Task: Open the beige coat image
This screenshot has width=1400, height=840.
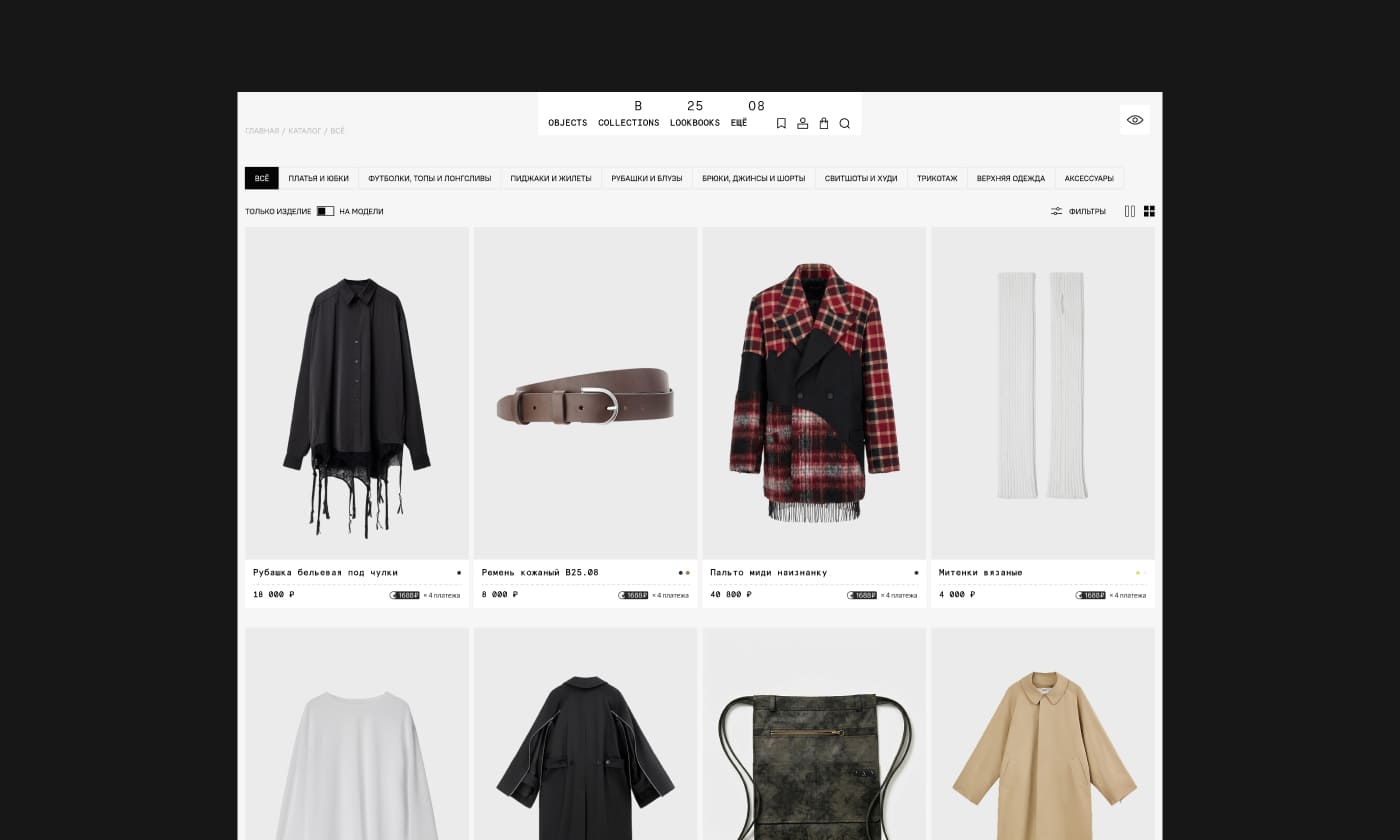Action: coord(1043,734)
